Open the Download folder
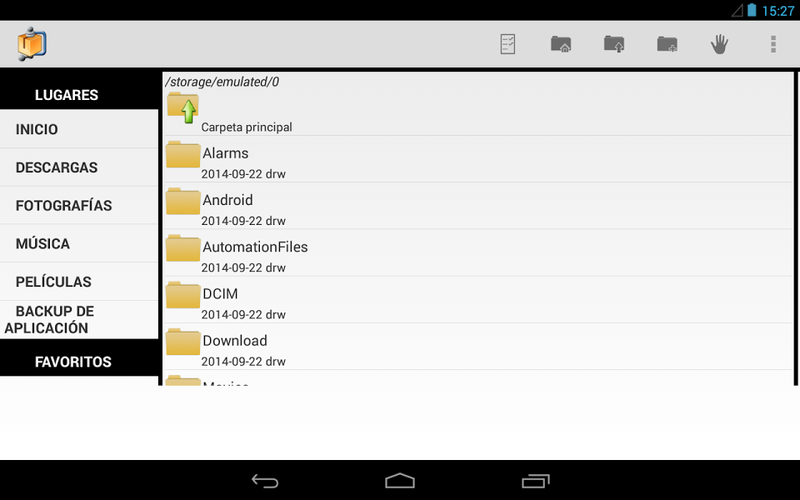 tap(478, 347)
